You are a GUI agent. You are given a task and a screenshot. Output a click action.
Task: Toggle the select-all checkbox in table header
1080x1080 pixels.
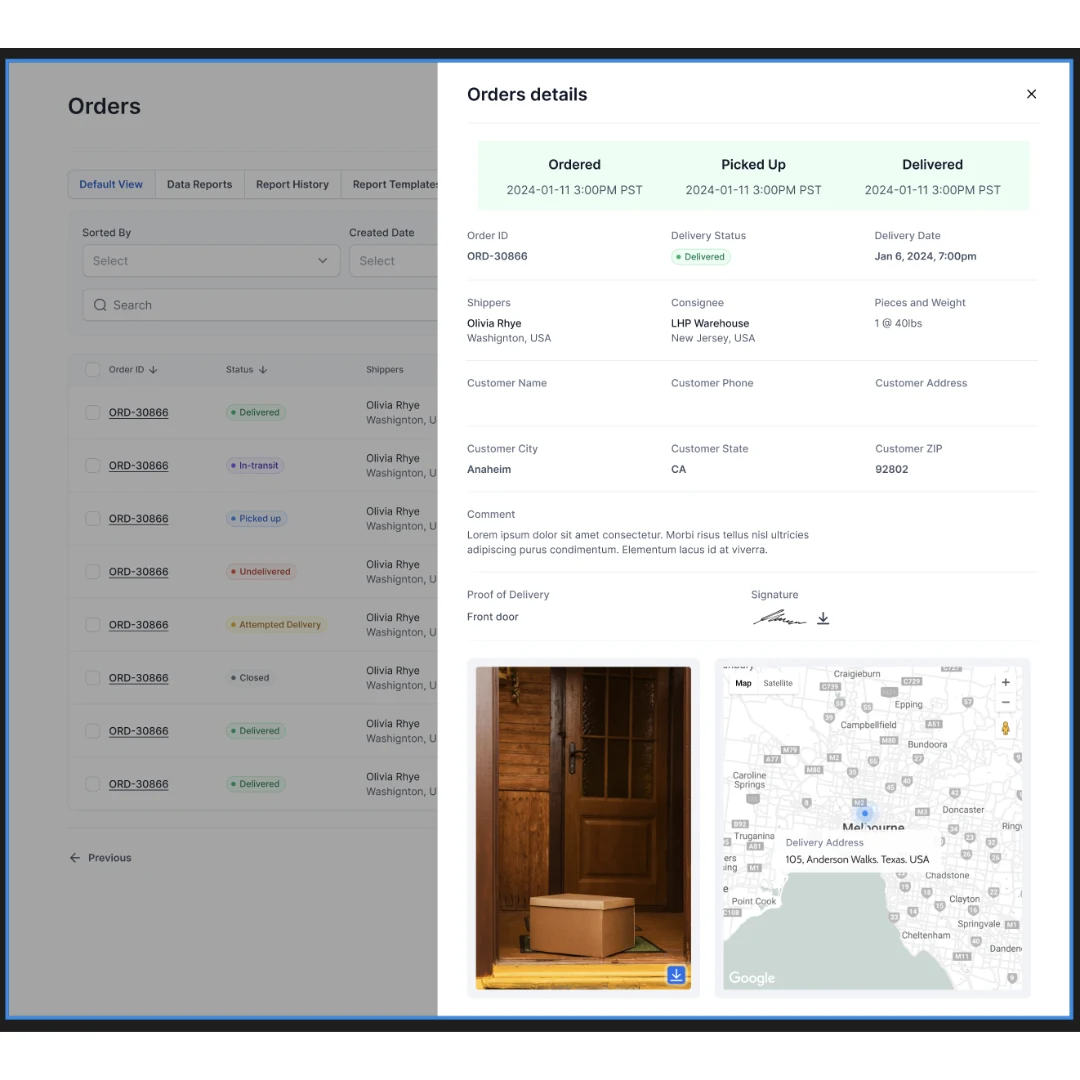point(92,370)
